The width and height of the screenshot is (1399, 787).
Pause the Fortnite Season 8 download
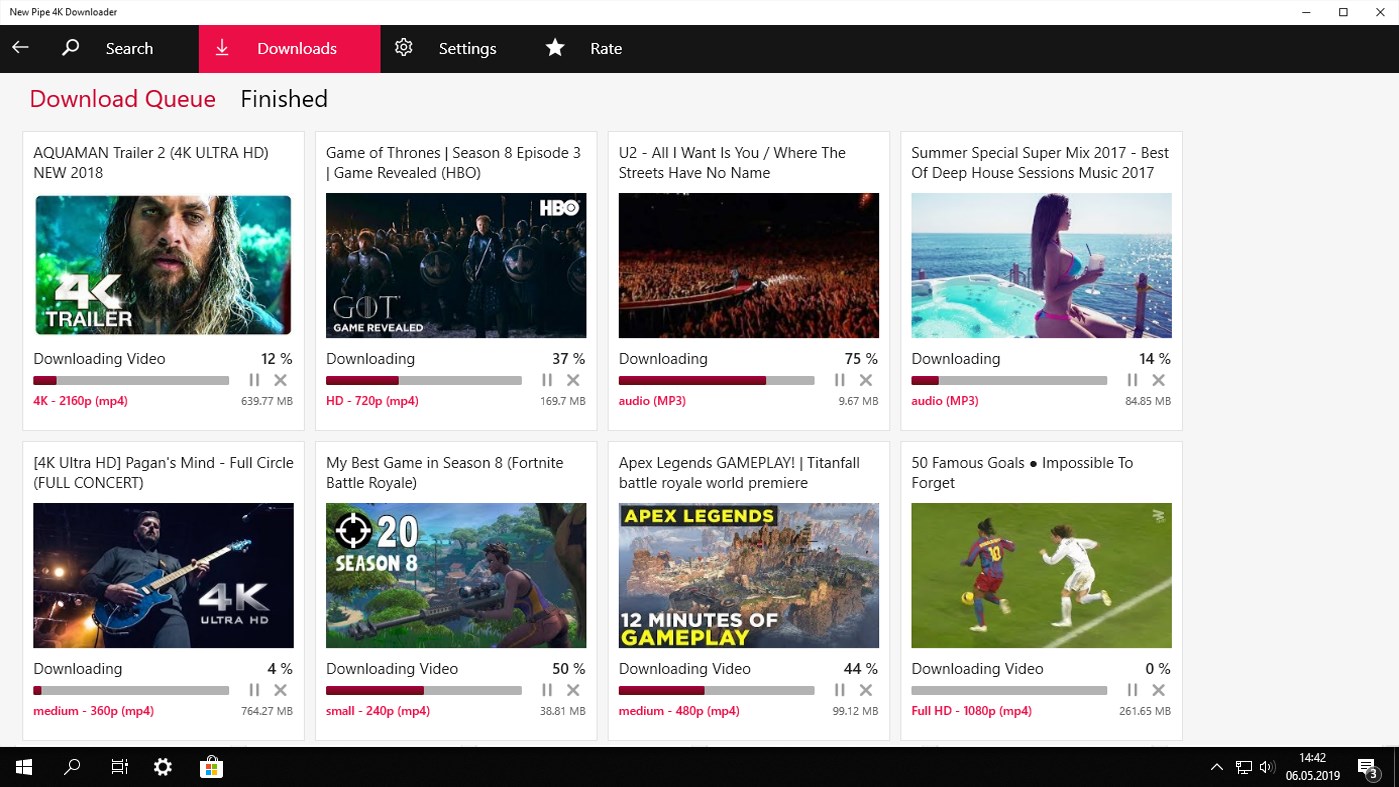tap(547, 690)
